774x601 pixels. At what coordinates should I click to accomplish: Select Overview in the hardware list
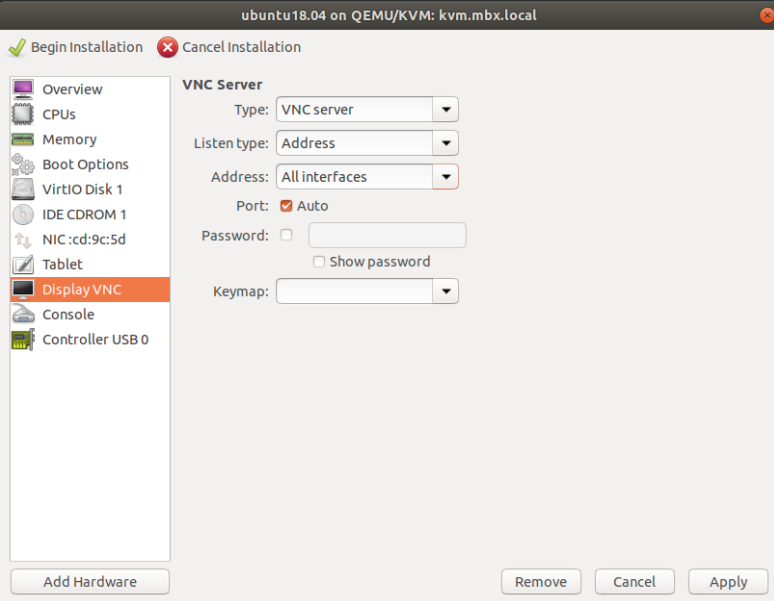tap(90, 89)
